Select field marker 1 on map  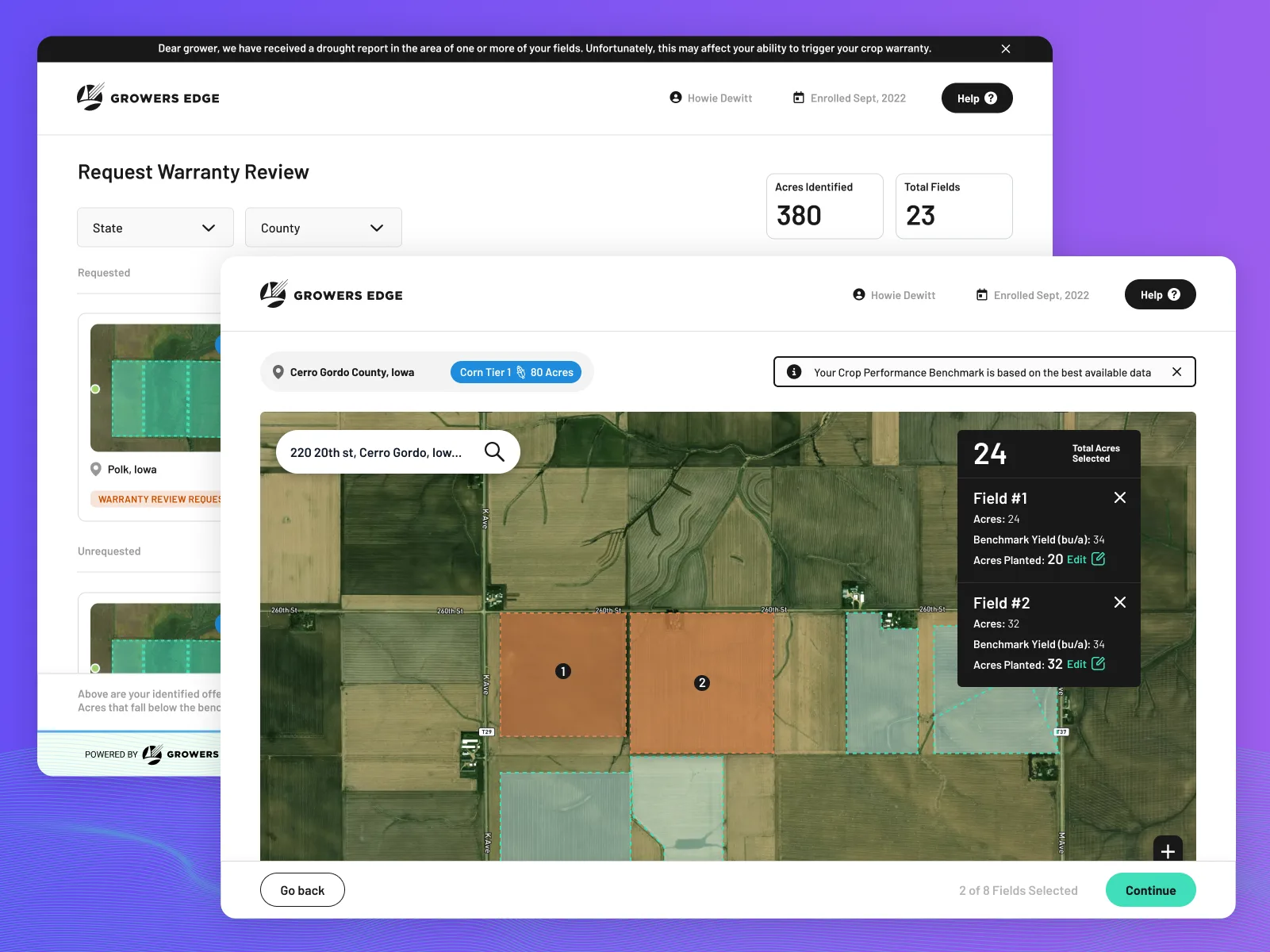[563, 671]
